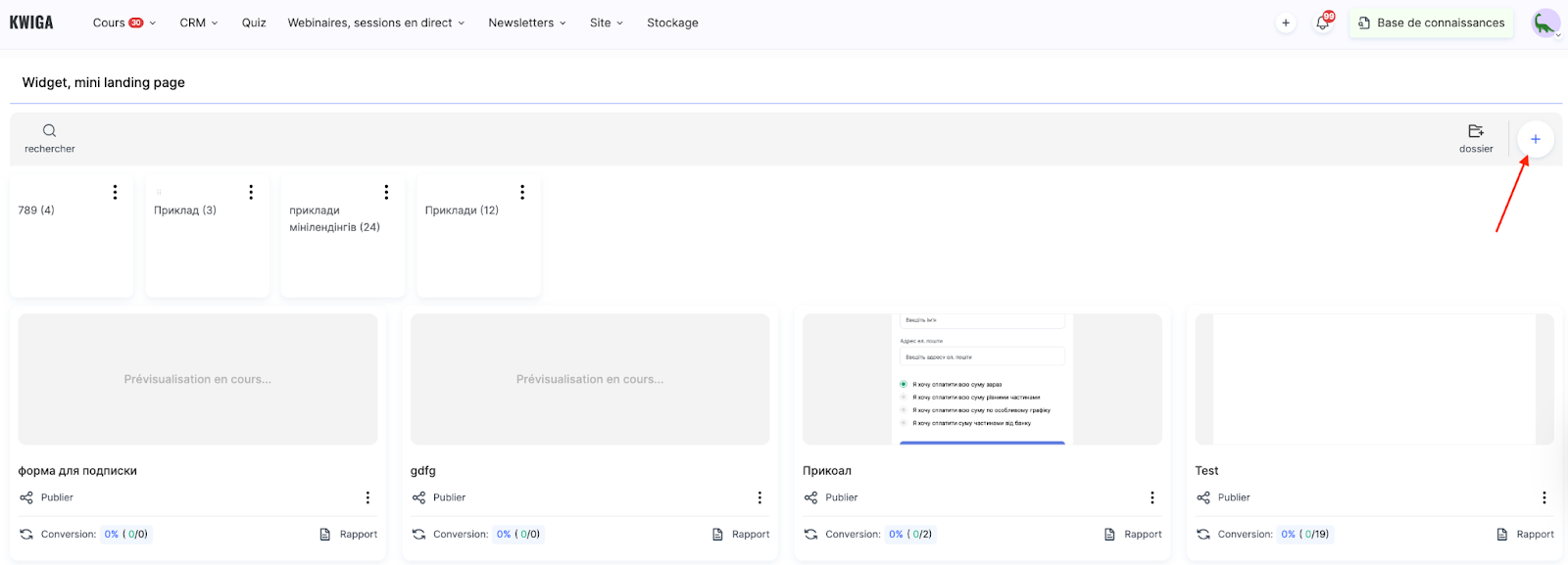The height and width of the screenshot is (565, 1568).
Task: Expand the Cours dropdown menu
Action: [x=123, y=23]
